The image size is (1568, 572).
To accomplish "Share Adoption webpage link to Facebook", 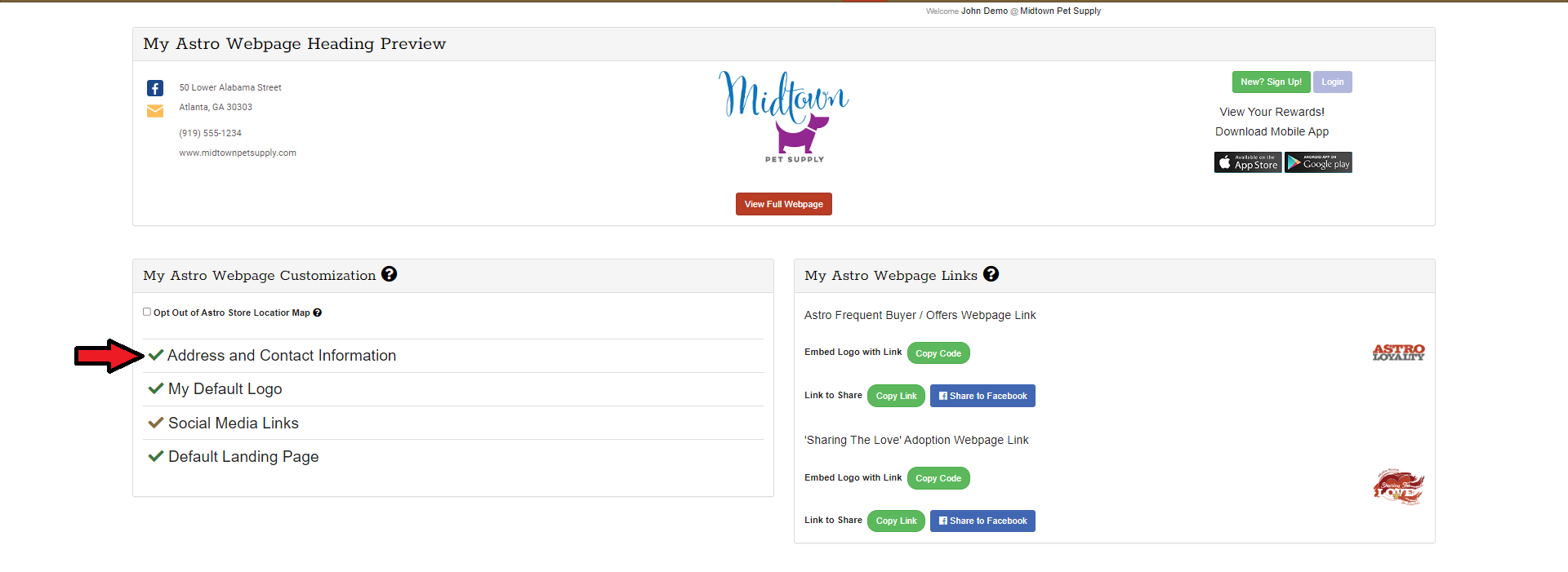I will click(982, 521).
